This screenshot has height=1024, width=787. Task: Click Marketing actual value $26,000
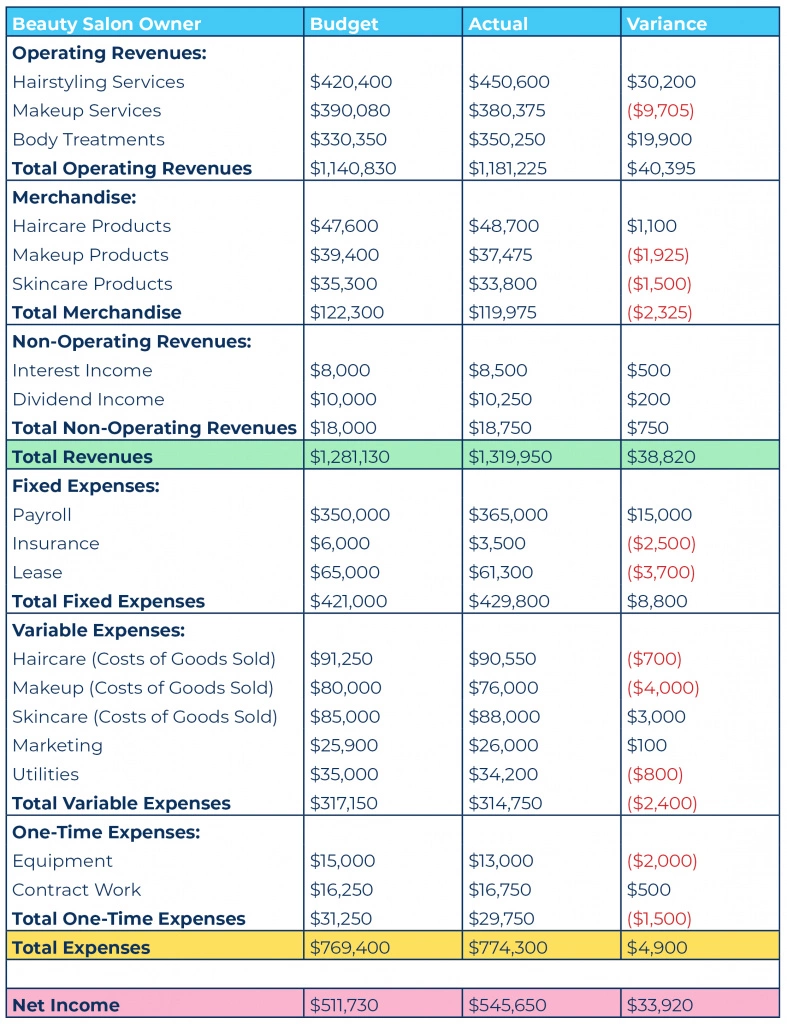503,745
